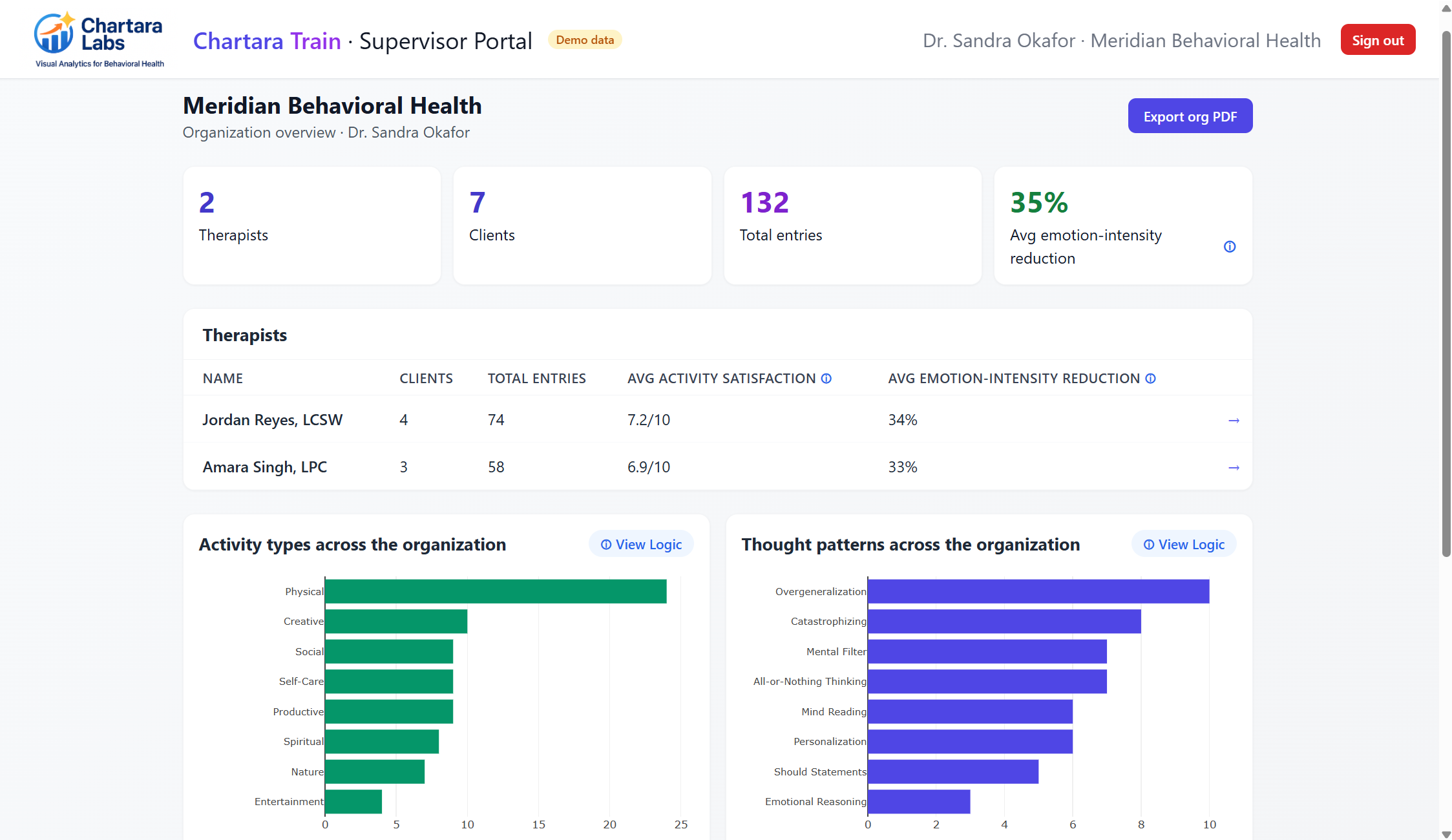Click the Mind Reading bar
This screenshot has height=840, width=1452.
click(x=970, y=711)
